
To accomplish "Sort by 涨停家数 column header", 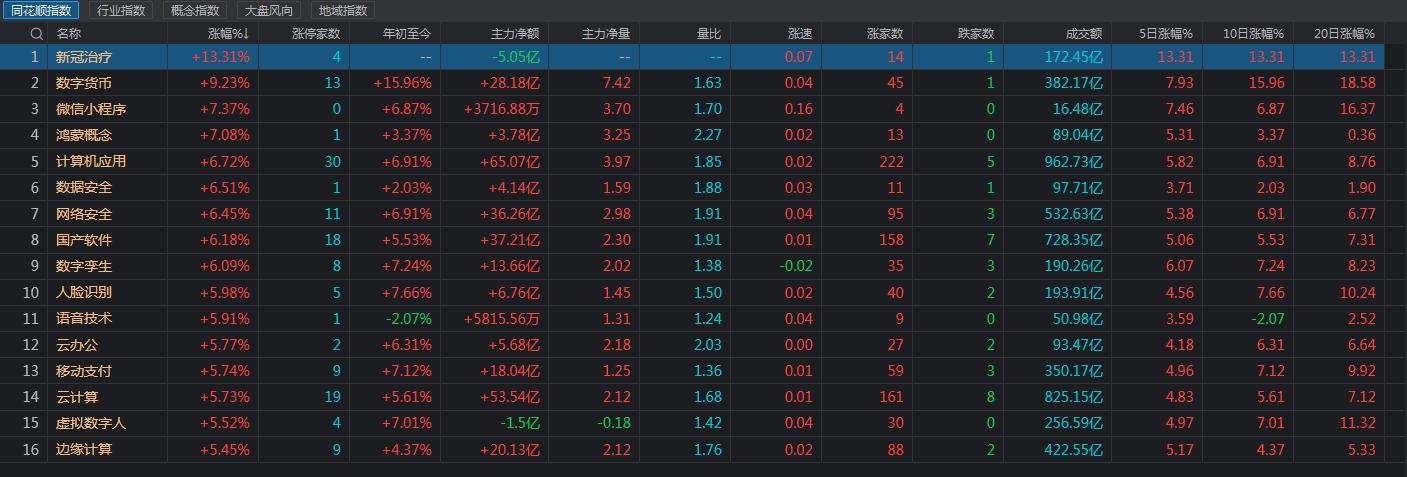I will (x=316, y=34).
